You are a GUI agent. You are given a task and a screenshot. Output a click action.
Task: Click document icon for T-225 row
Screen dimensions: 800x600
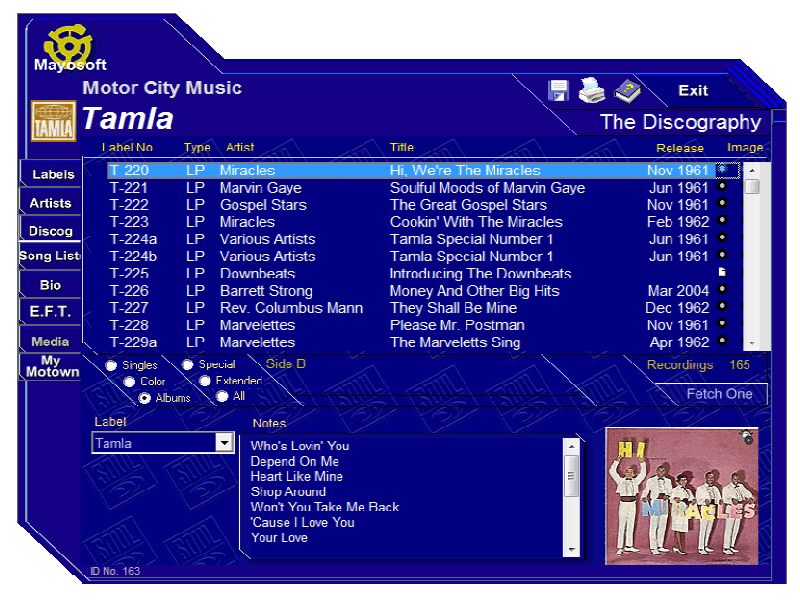pos(722,272)
